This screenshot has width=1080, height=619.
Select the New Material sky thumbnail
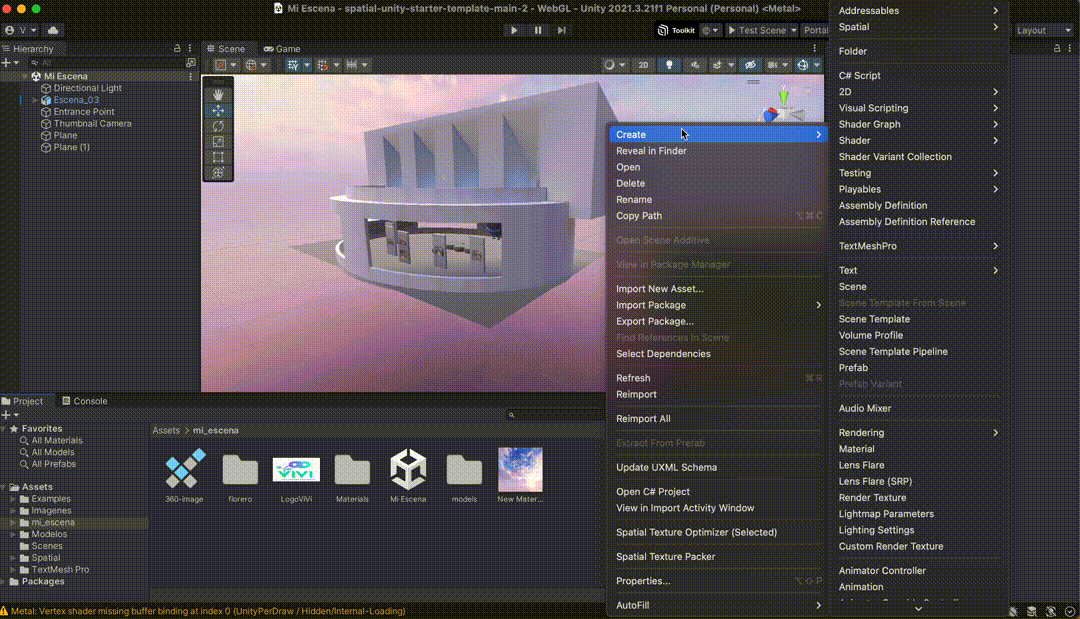520,469
